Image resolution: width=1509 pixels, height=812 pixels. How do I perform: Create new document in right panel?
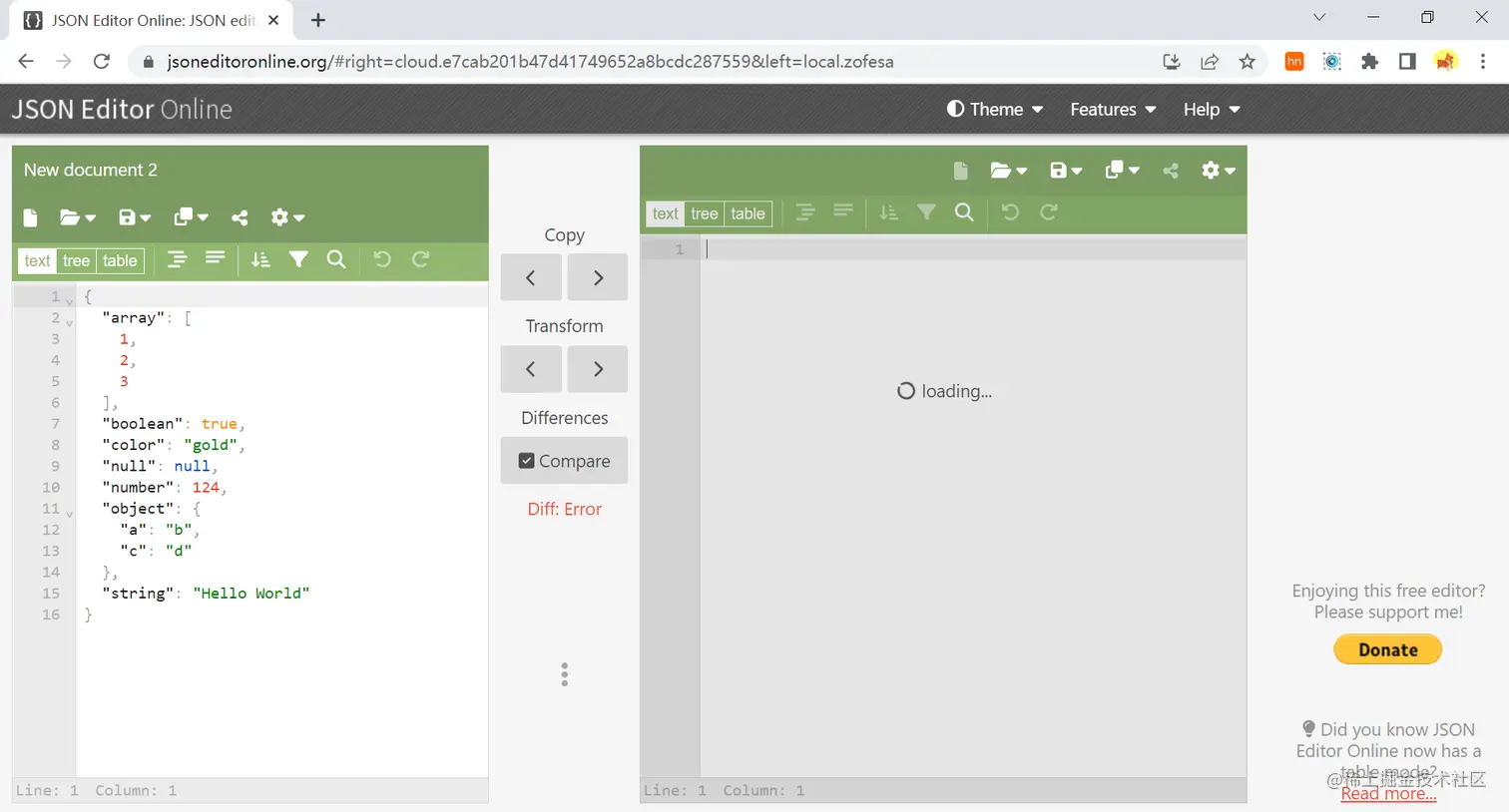[x=960, y=171]
